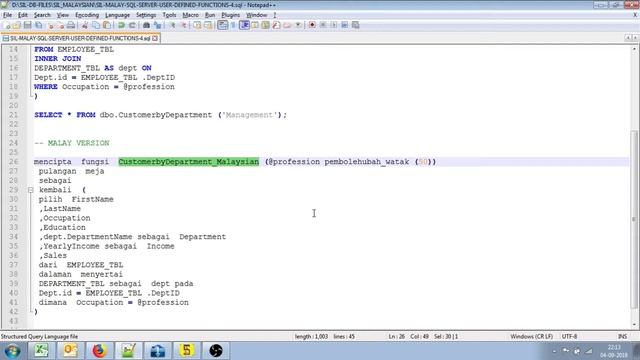Click the Save All toolbar icon
The width and height of the screenshot is (640, 360).
(x=38, y=25)
